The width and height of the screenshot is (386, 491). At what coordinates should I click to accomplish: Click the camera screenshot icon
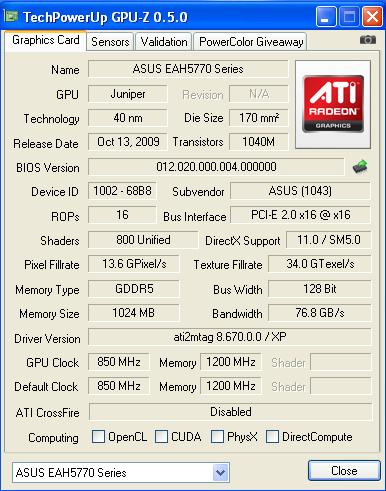tap(368, 40)
